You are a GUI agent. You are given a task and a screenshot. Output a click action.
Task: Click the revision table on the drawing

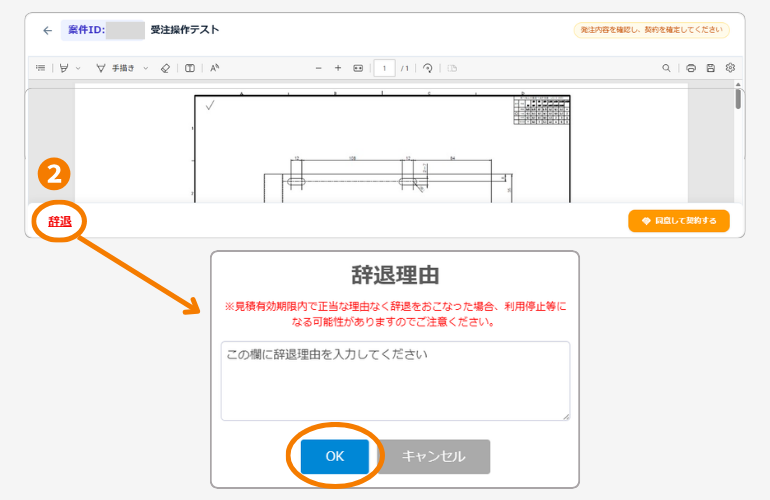[542, 111]
